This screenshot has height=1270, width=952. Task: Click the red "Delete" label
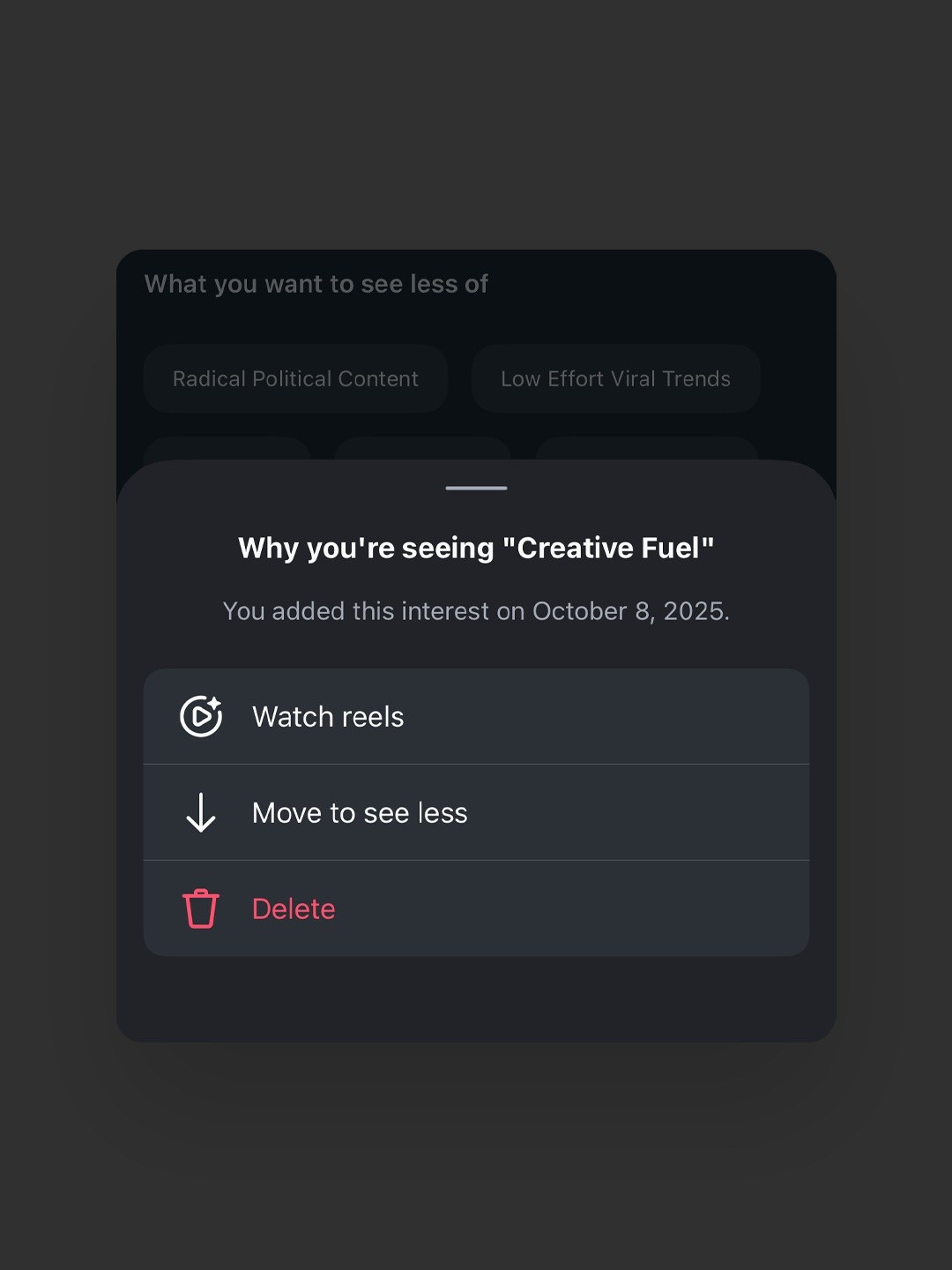[294, 909]
